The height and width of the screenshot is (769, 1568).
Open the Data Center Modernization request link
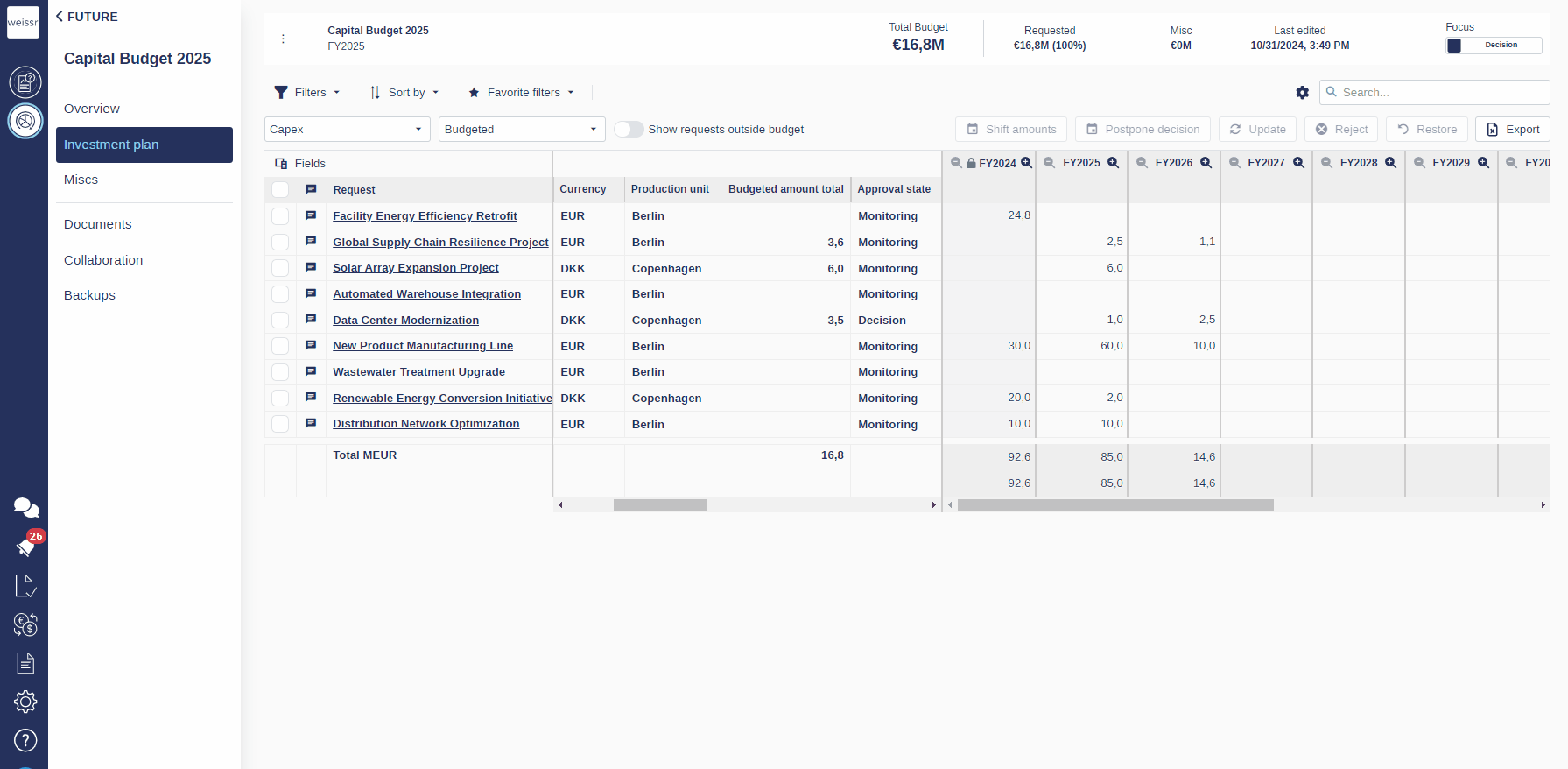point(405,321)
